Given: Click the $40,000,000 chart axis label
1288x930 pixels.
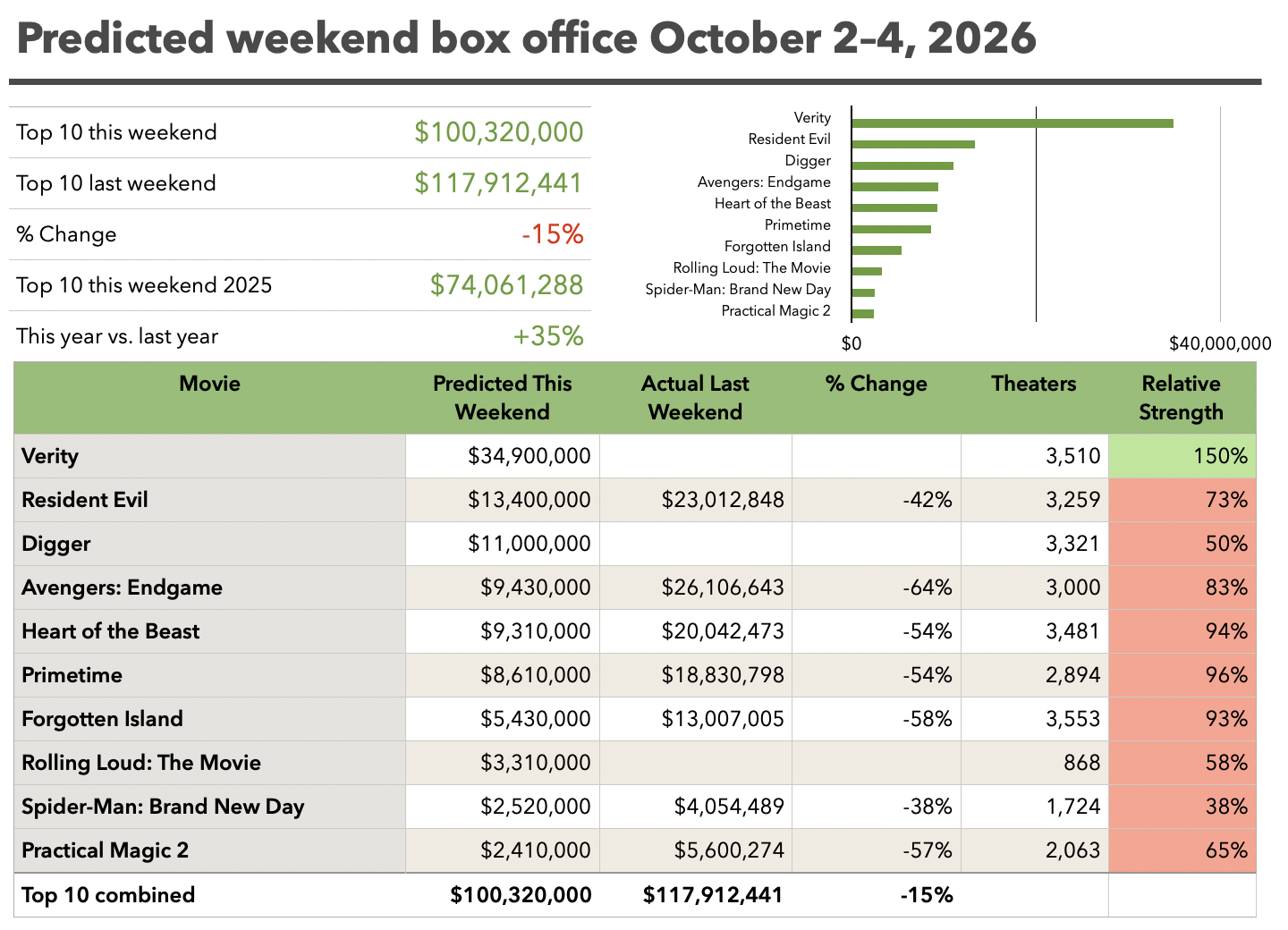Looking at the screenshot, I should (x=1220, y=343).
